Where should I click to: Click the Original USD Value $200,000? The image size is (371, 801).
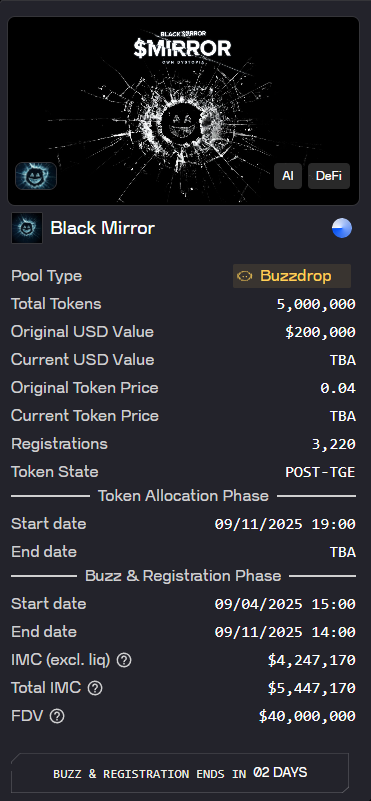[x=320, y=332]
